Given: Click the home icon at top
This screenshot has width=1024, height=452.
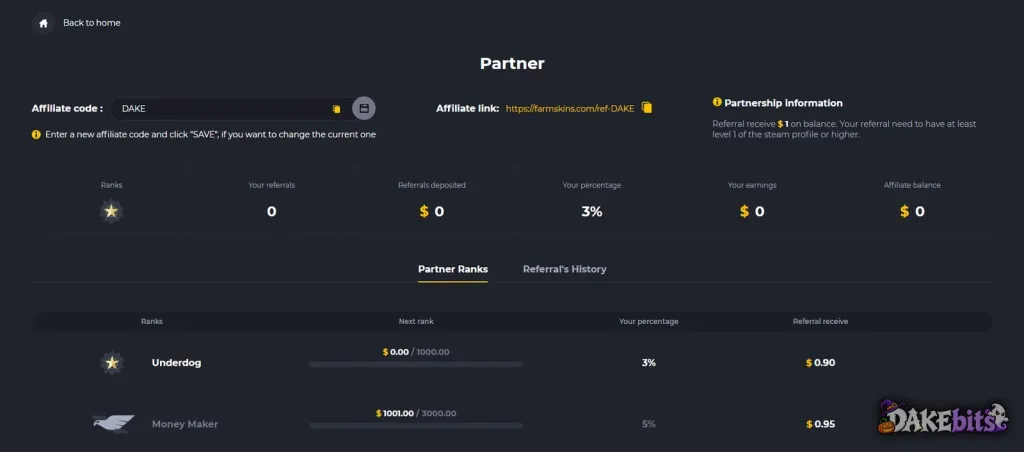Looking at the screenshot, I should click(x=43, y=23).
